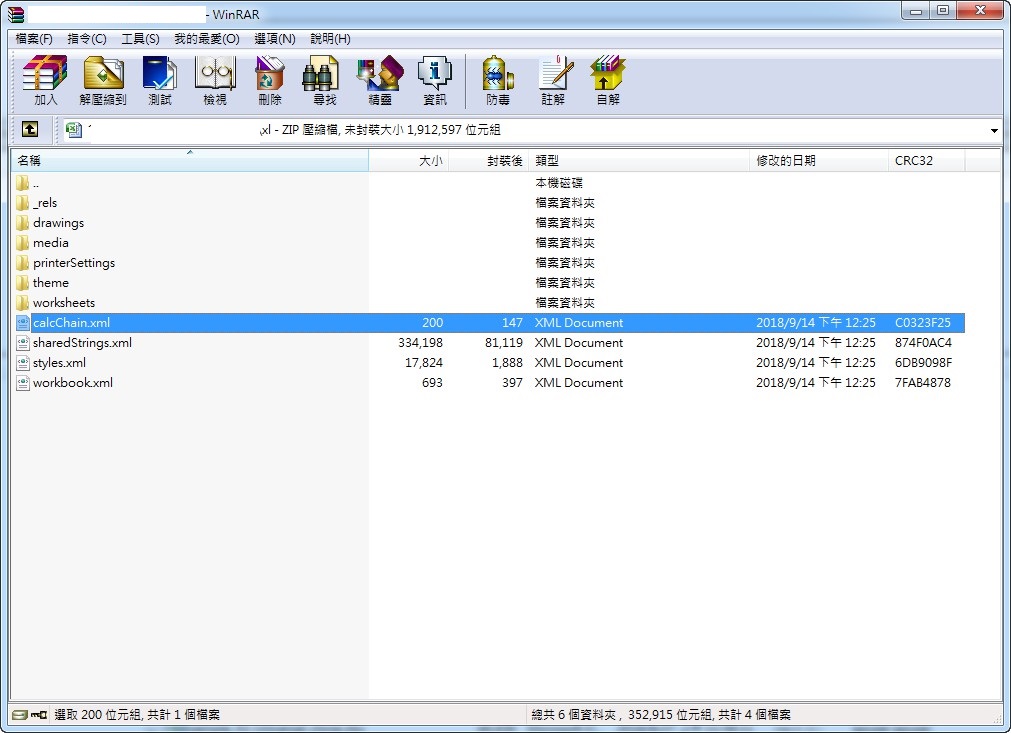Click the 解壓縮到 (Extract To) icon

point(103,80)
